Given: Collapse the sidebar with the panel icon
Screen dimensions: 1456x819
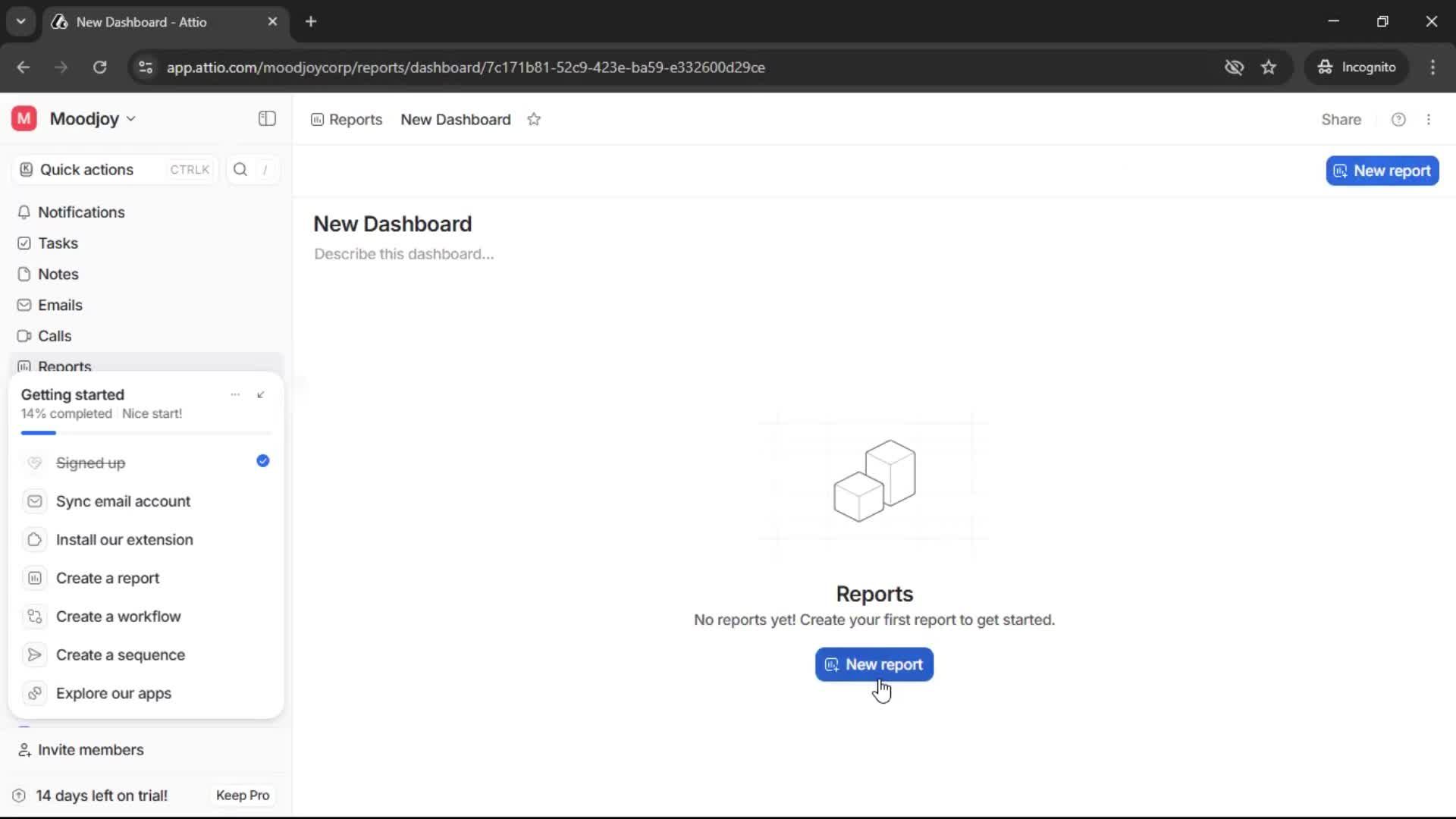Looking at the screenshot, I should 266,119.
